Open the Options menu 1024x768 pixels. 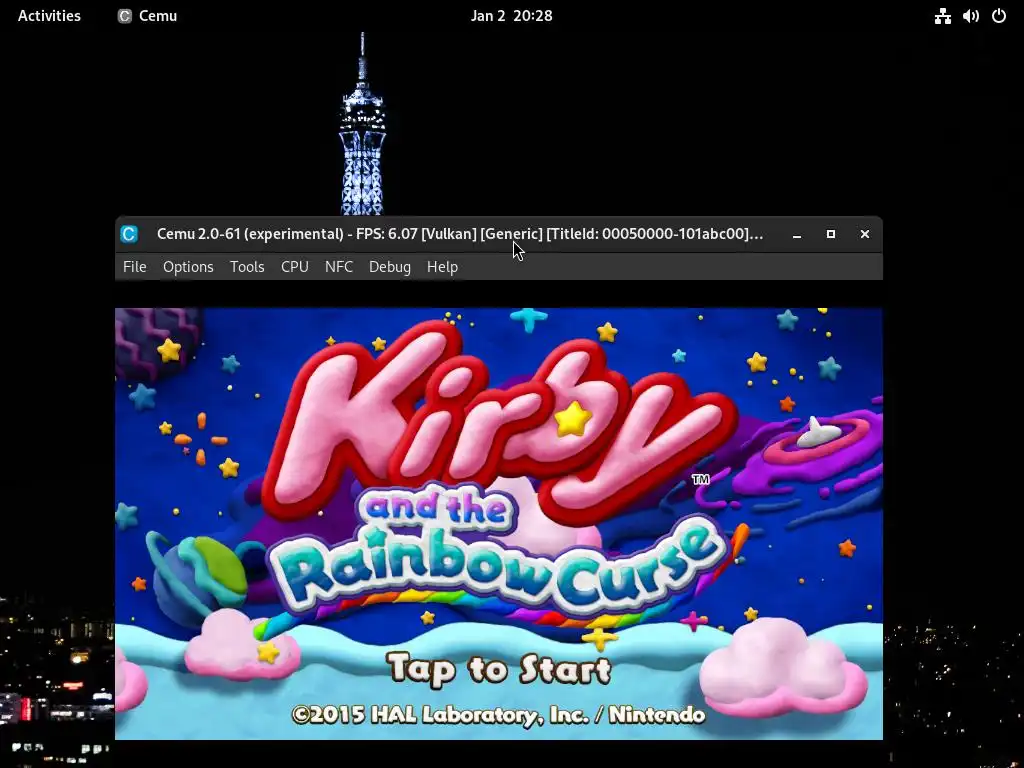point(188,266)
